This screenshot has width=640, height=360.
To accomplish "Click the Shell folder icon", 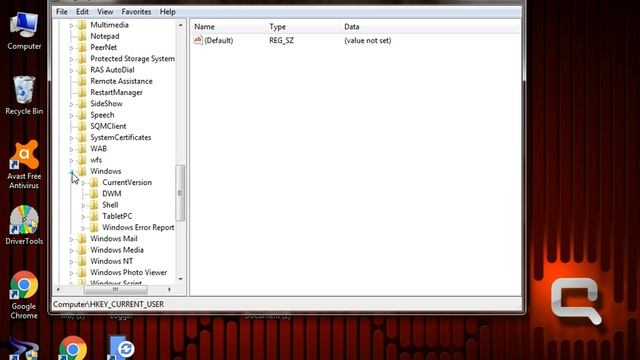I will [x=94, y=205].
